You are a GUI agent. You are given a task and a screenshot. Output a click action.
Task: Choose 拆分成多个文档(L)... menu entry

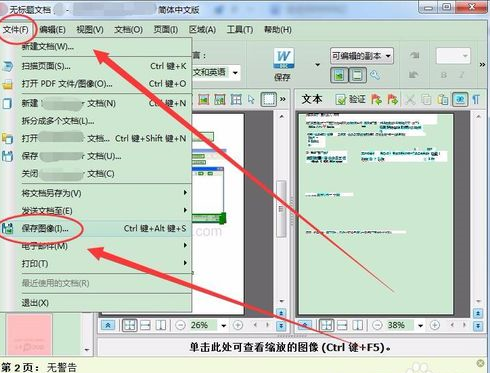[x=97, y=121]
